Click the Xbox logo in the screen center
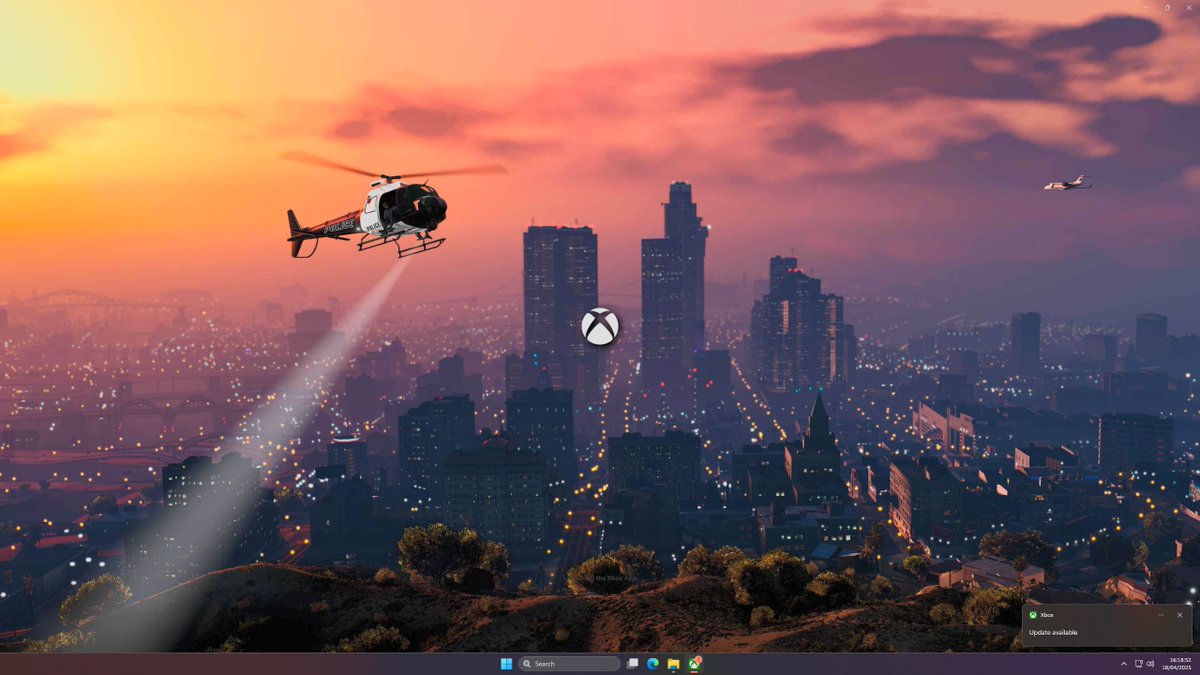The height and width of the screenshot is (675, 1200). pyautogui.click(x=600, y=327)
